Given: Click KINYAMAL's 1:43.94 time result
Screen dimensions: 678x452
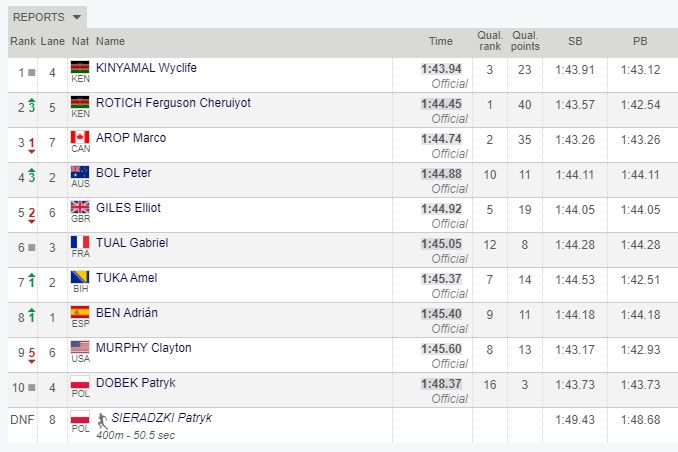Looking at the screenshot, I should click(440, 69).
